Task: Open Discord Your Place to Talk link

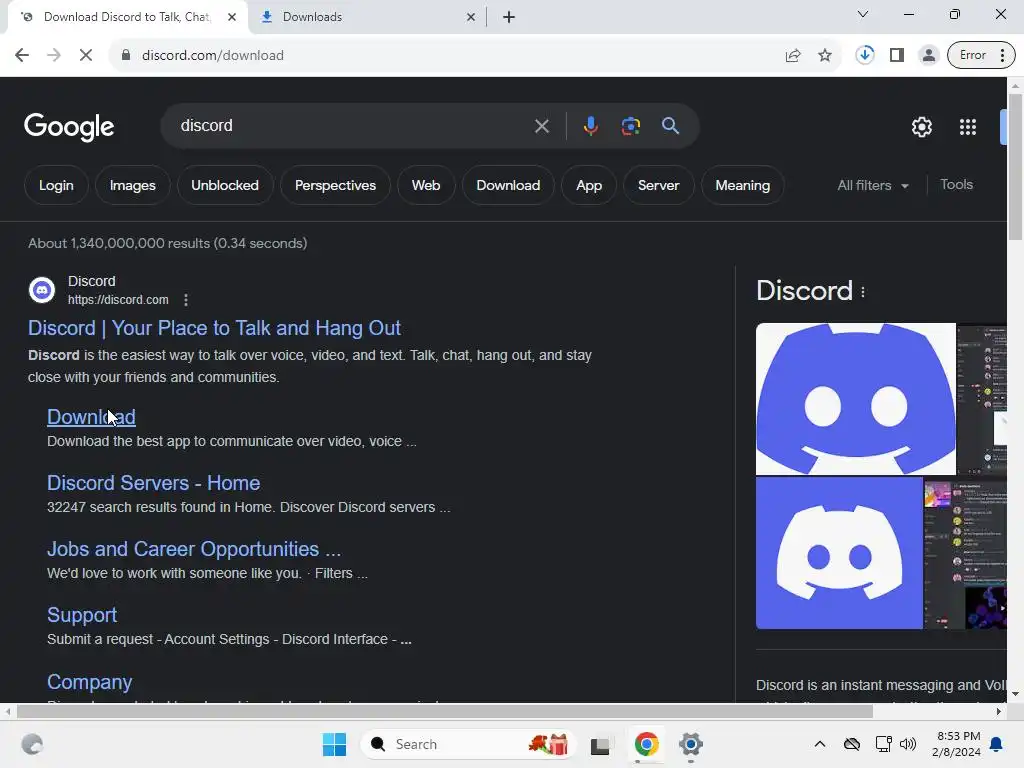Action: click(214, 328)
